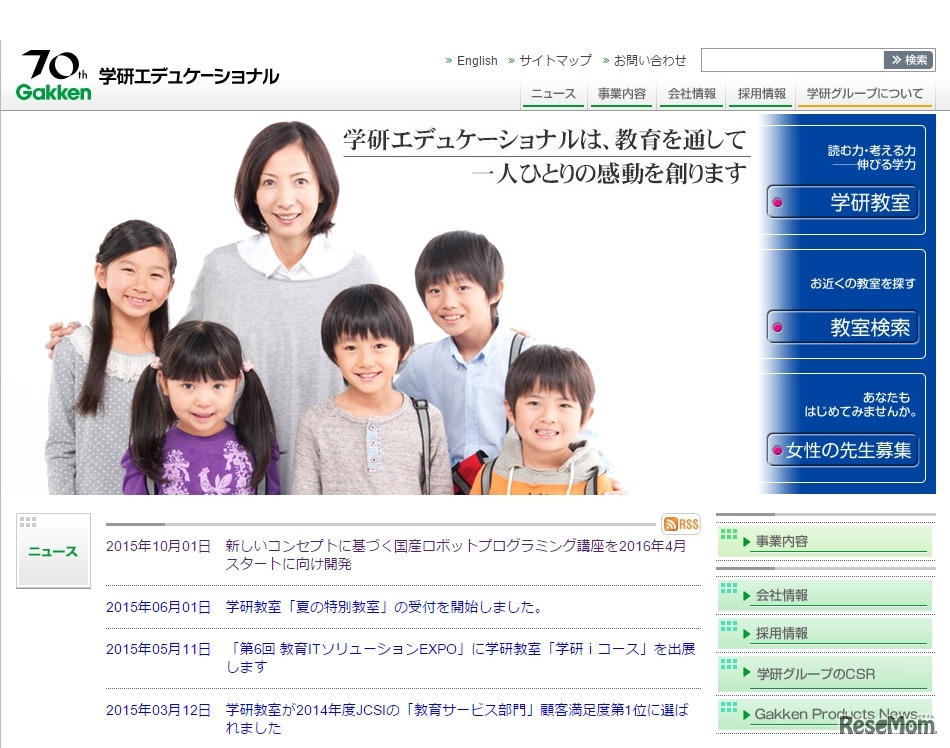Focus the site search input field
950x748 pixels.
click(792, 60)
